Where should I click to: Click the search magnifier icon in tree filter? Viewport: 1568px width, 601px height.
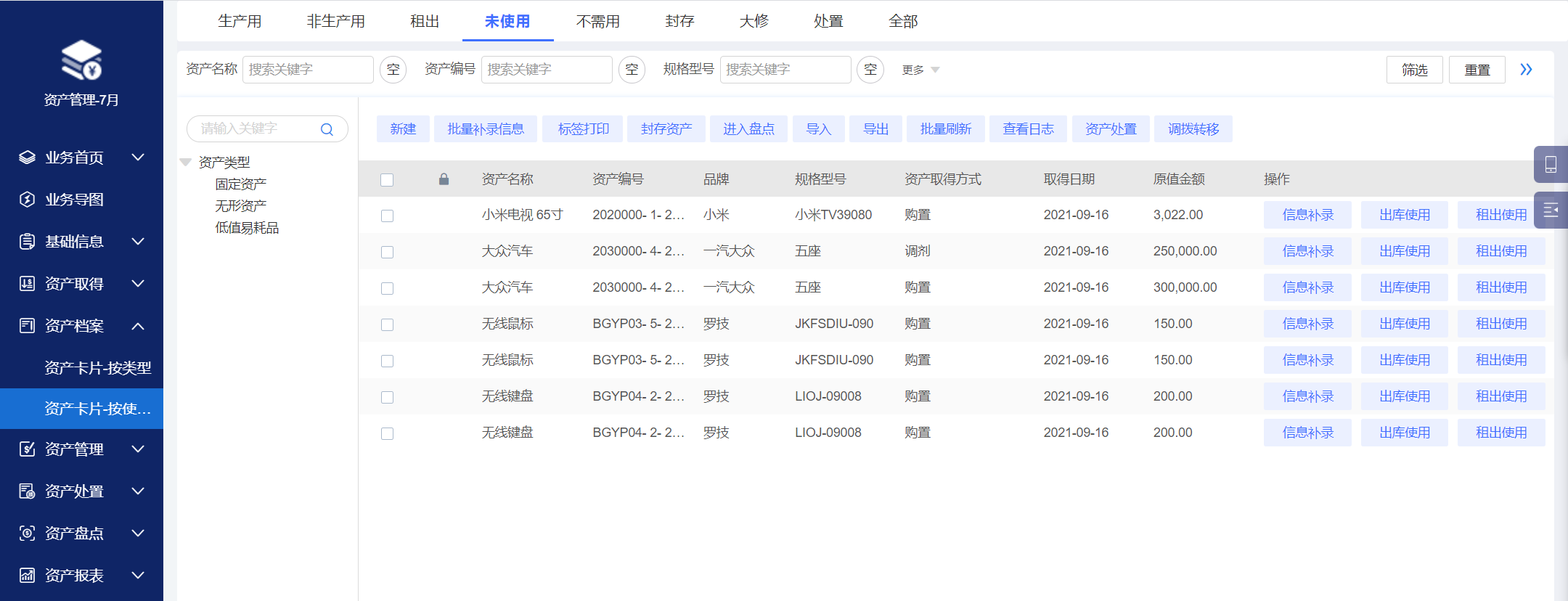click(327, 129)
